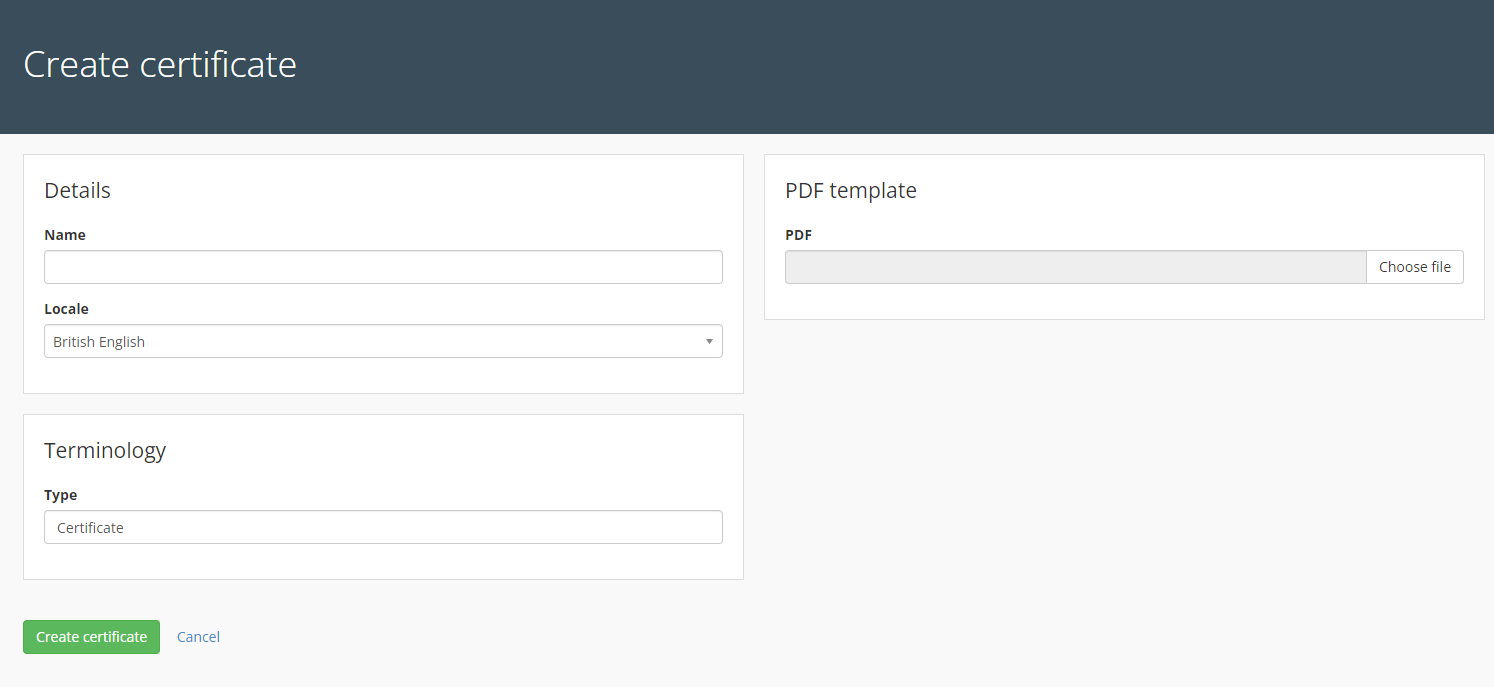Click the bold PDF field label
Image resolution: width=1494 pixels, height=687 pixels.
click(798, 235)
